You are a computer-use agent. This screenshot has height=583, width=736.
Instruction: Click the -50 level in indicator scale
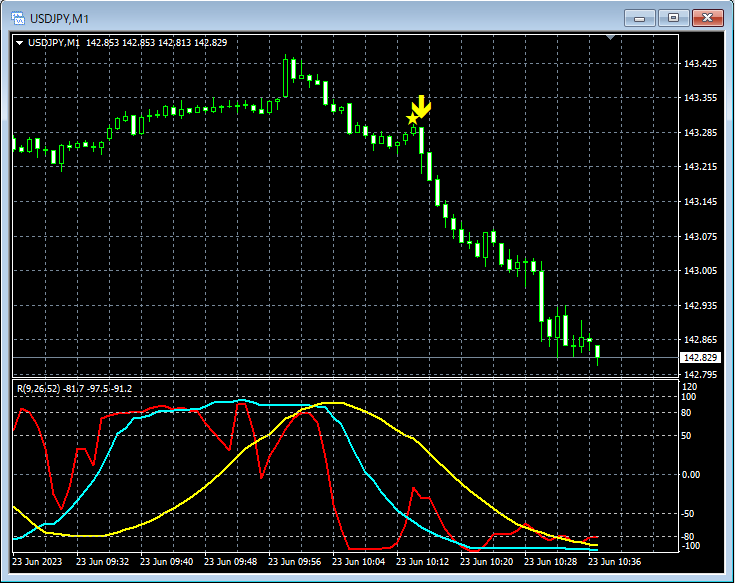click(688, 514)
